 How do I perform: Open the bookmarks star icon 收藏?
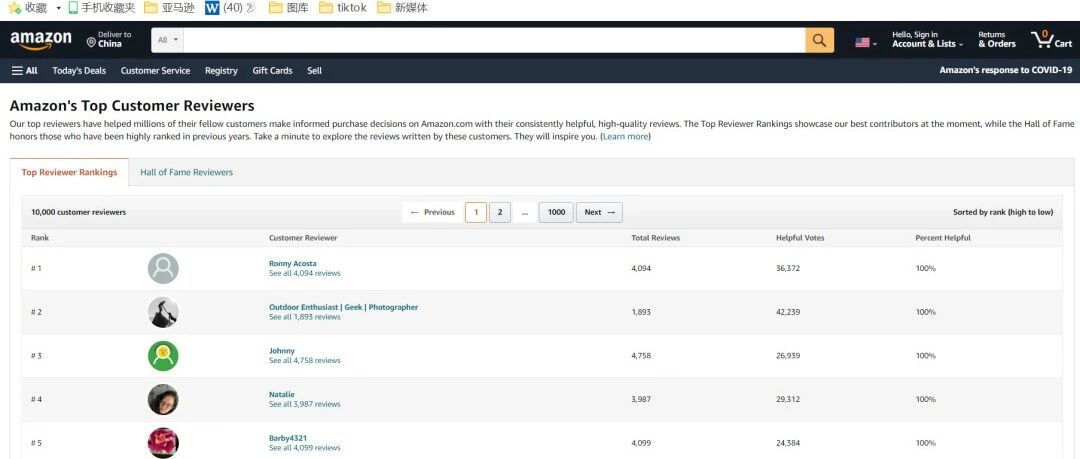[x=28, y=8]
